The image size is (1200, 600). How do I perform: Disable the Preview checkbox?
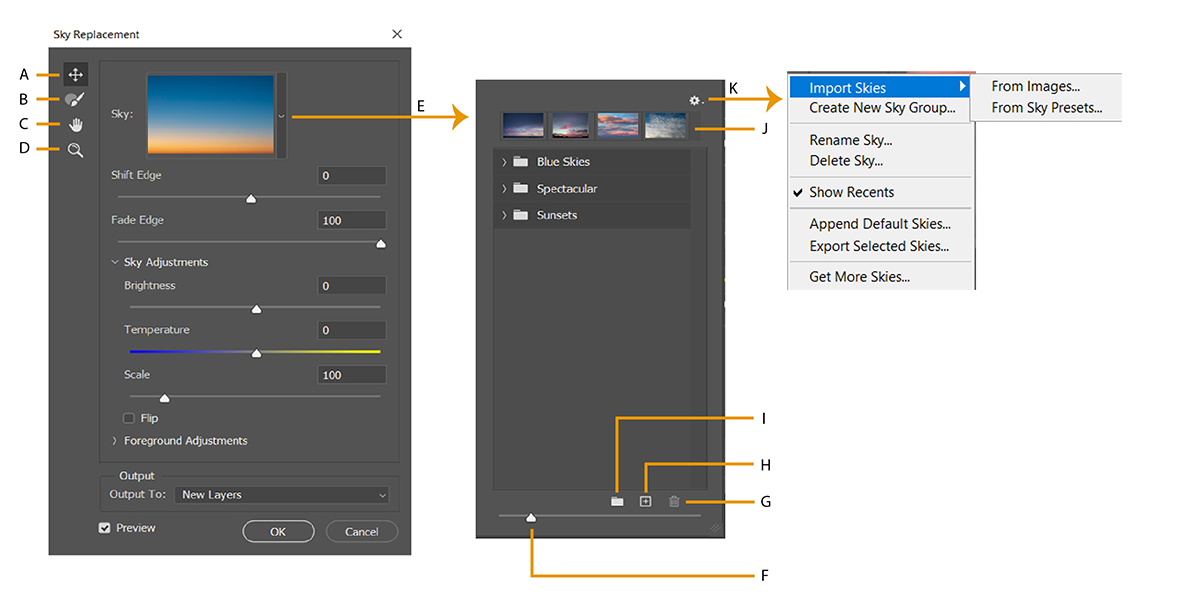[104, 527]
